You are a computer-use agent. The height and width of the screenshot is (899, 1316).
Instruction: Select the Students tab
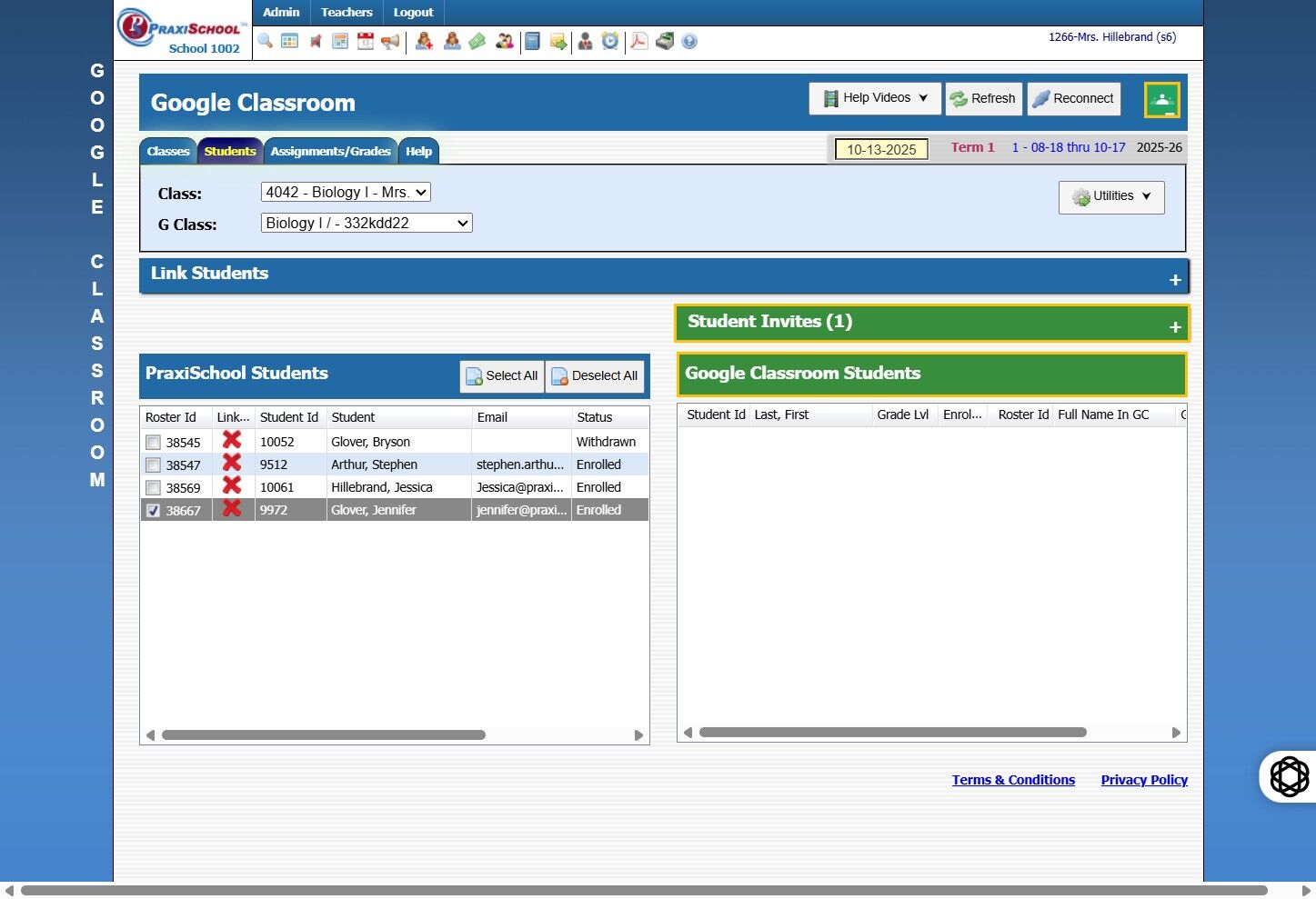click(x=230, y=152)
